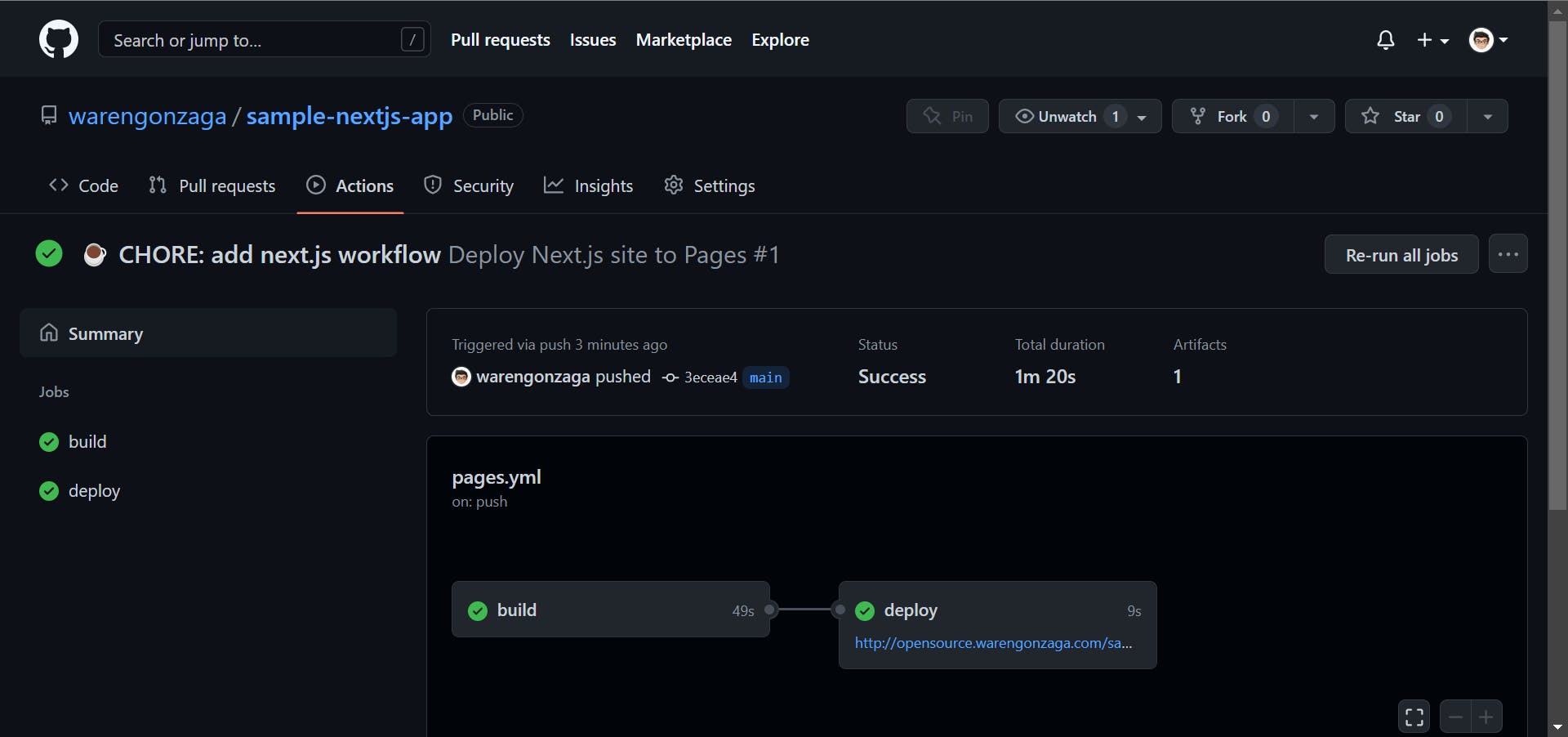
Task: Open the opensource.warengonzaga.com deployment URL
Action: 993,643
